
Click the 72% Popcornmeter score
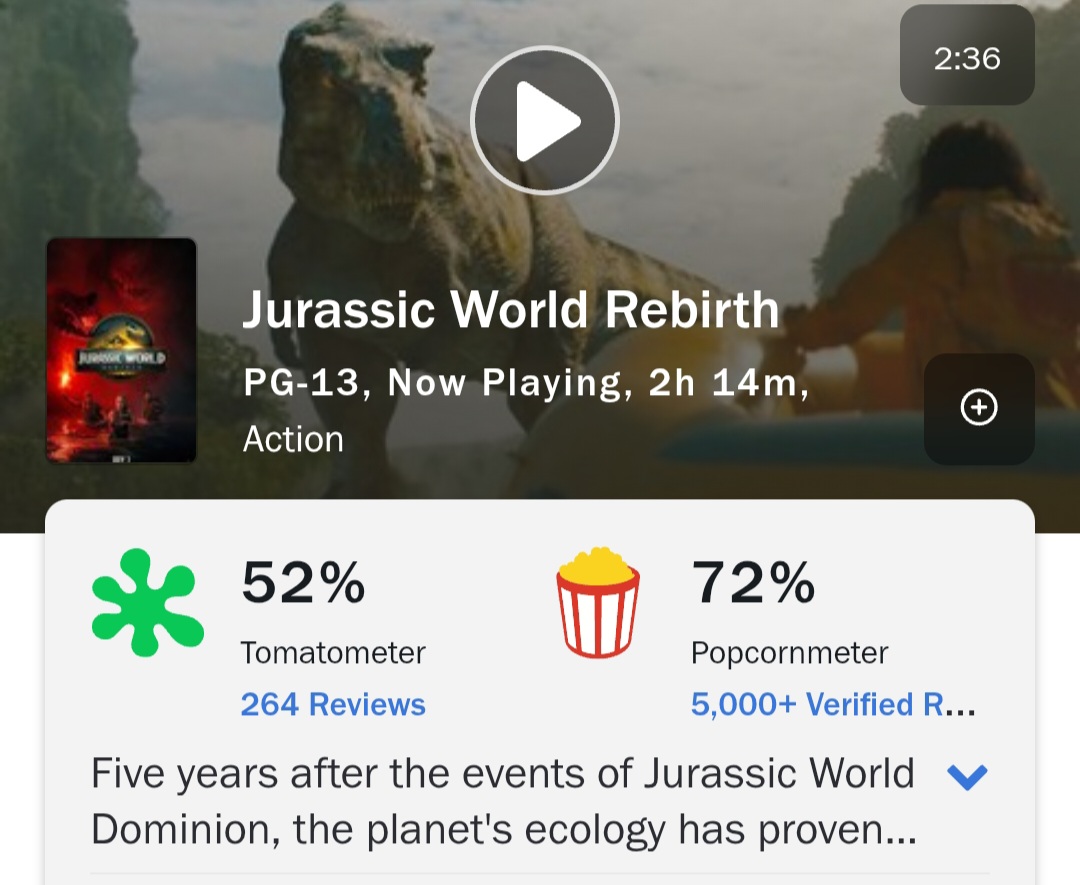coord(753,583)
